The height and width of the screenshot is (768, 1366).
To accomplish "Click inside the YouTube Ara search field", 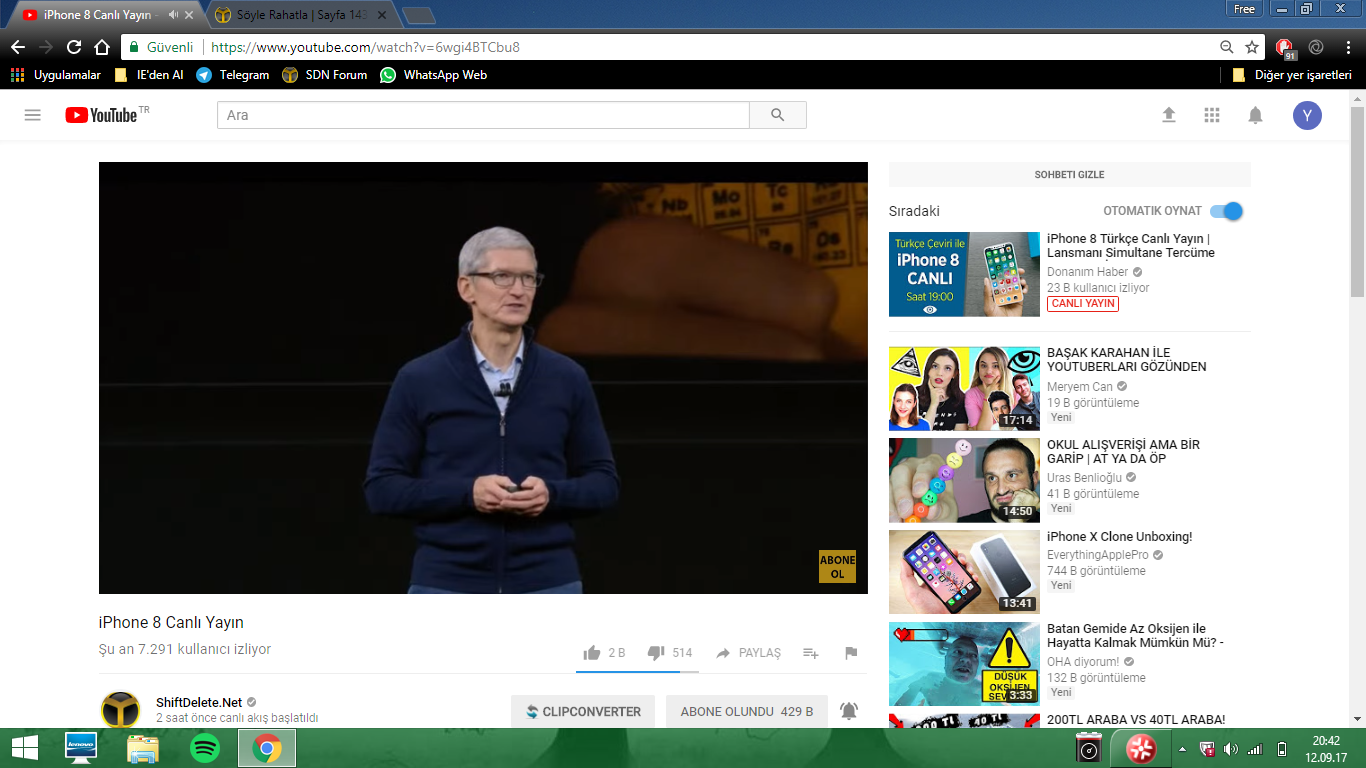I will [x=483, y=115].
